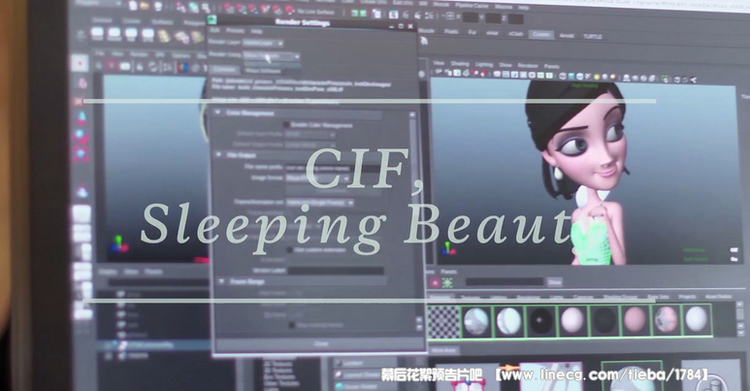This screenshot has height=391, width=750.
Task: Switch to the Arnold shelf tab
Action: pyautogui.click(x=566, y=35)
